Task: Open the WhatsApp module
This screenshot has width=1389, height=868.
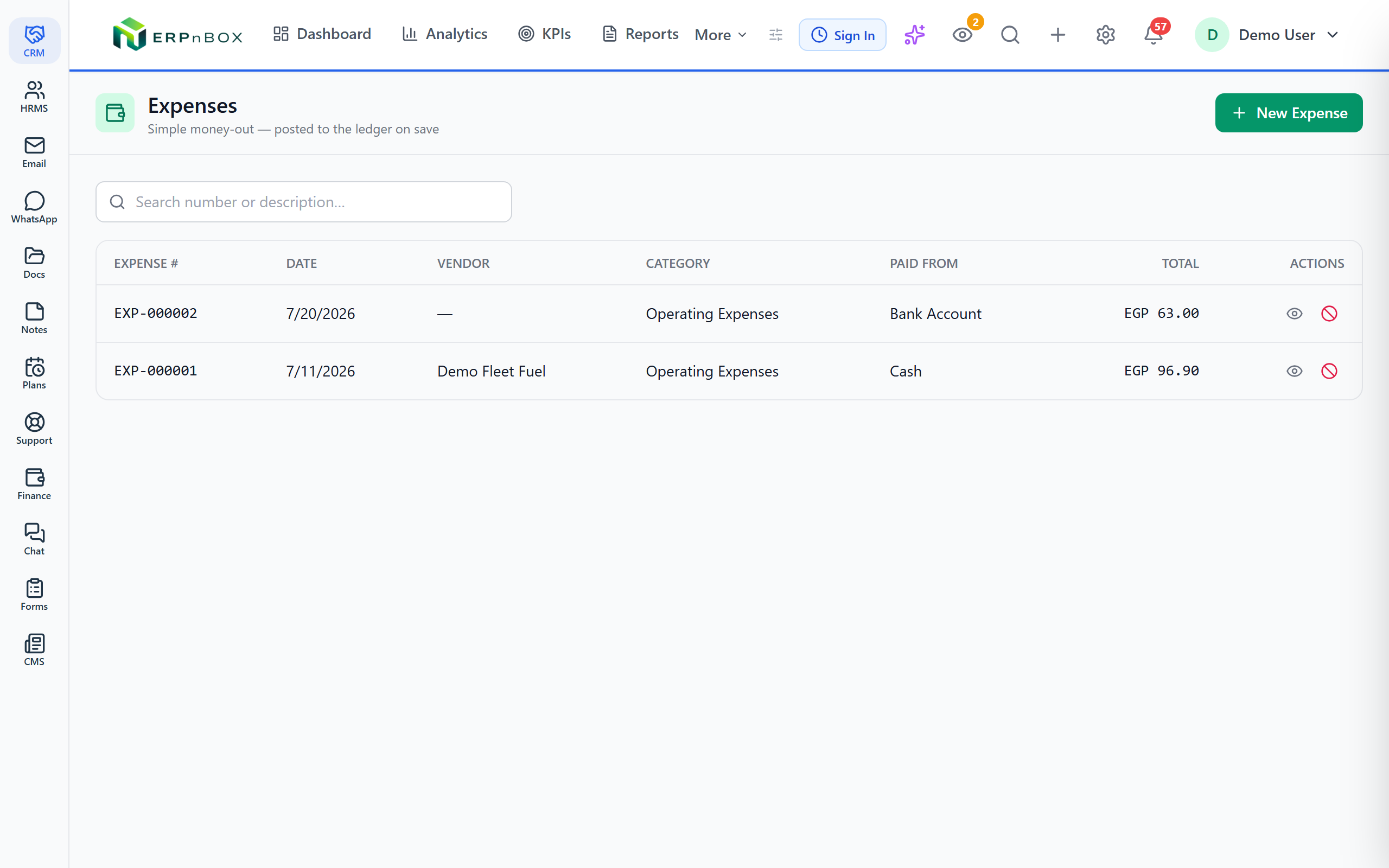Action: [x=34, y=207]
